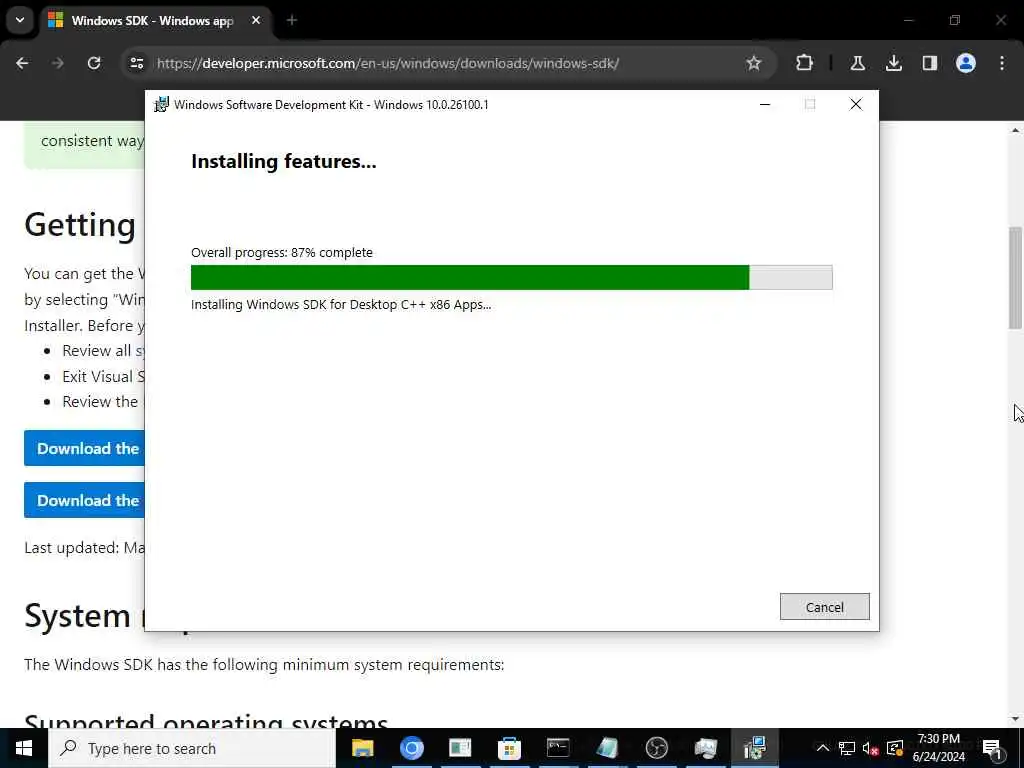Screen dimensions: 1024x768
Task: Click the unfilled gray part of progress bar
Action: 791,278
